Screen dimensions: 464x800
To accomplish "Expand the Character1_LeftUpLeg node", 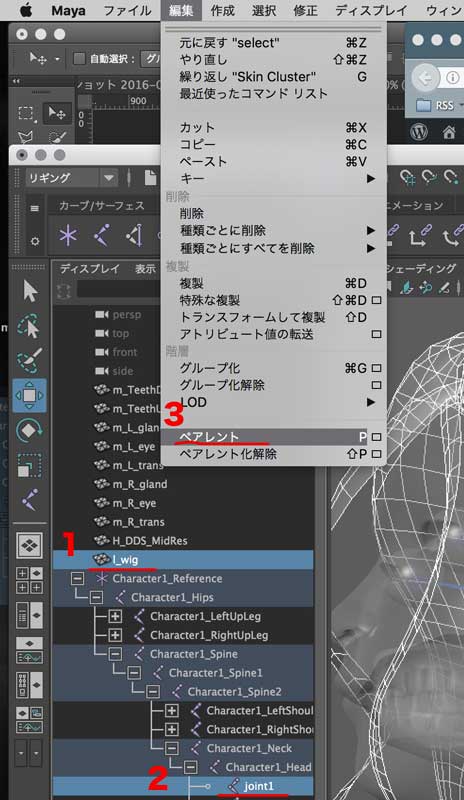I will (115, 616).
